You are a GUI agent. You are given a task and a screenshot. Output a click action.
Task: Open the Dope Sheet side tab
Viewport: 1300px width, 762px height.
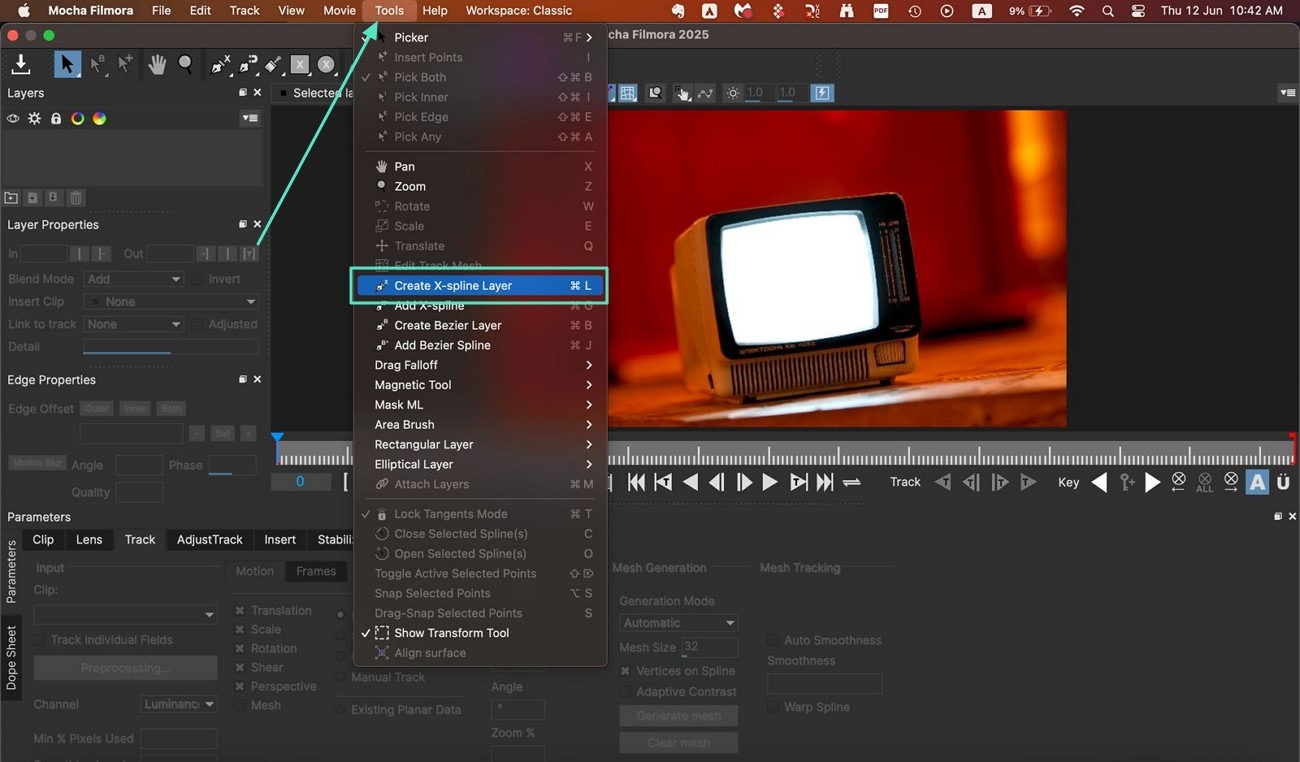[12, 658]
